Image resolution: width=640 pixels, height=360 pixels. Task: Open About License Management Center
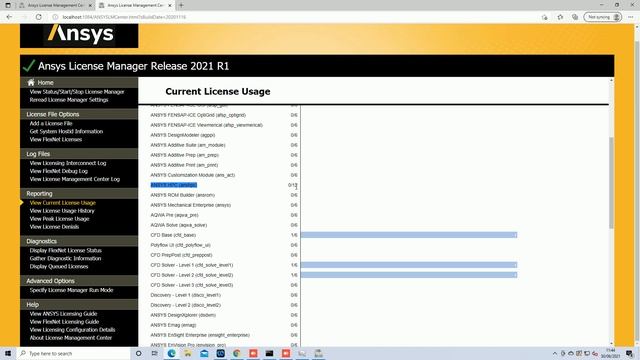coord(71,338)
